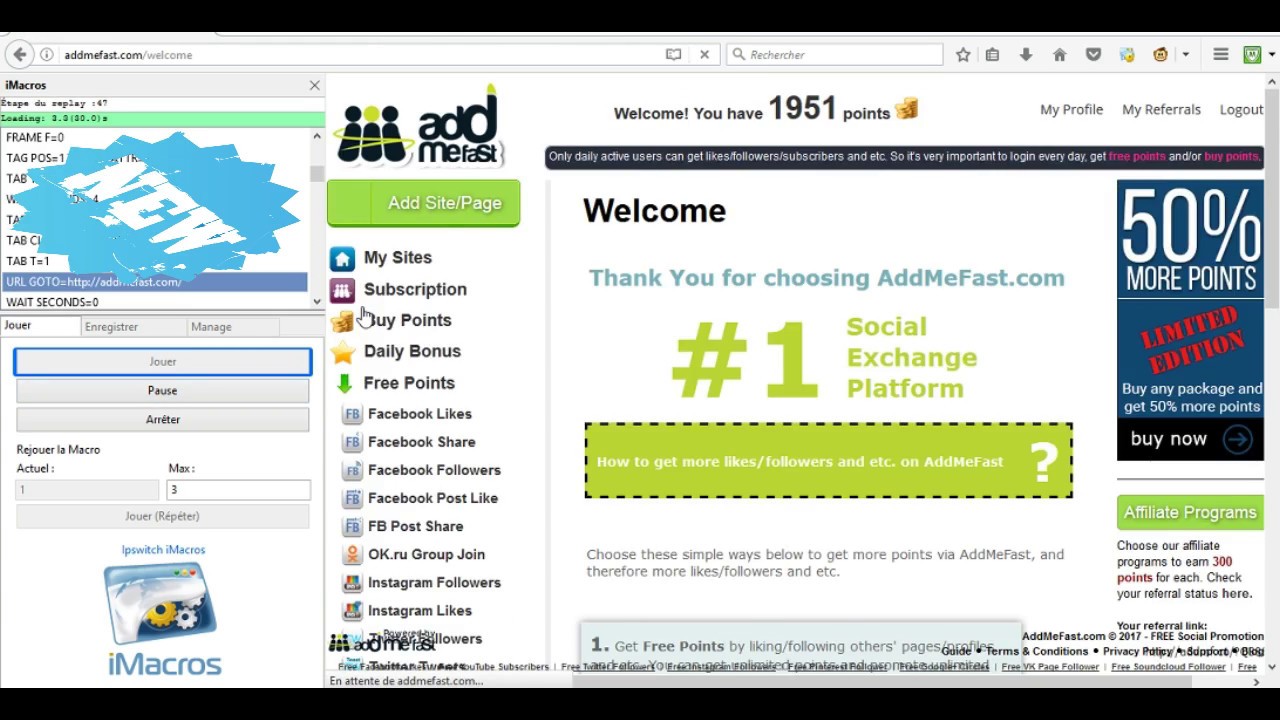The width and height of the screenshot is (1280, 720).
Task: Open the Daily Bonus menu item
Action: [x=412, y=351]
